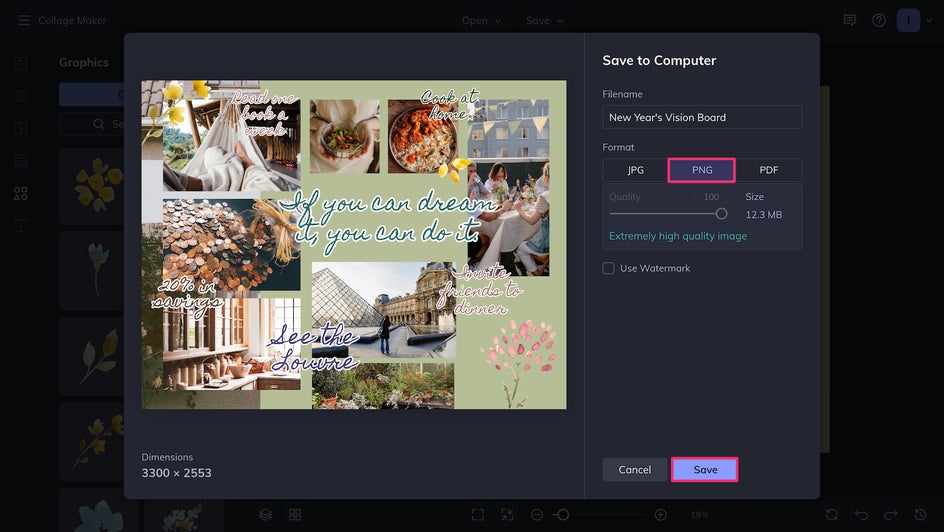Click the blue button below Graphics heading
The width and height of the screenshot is (944, 532).
point(92,94)
